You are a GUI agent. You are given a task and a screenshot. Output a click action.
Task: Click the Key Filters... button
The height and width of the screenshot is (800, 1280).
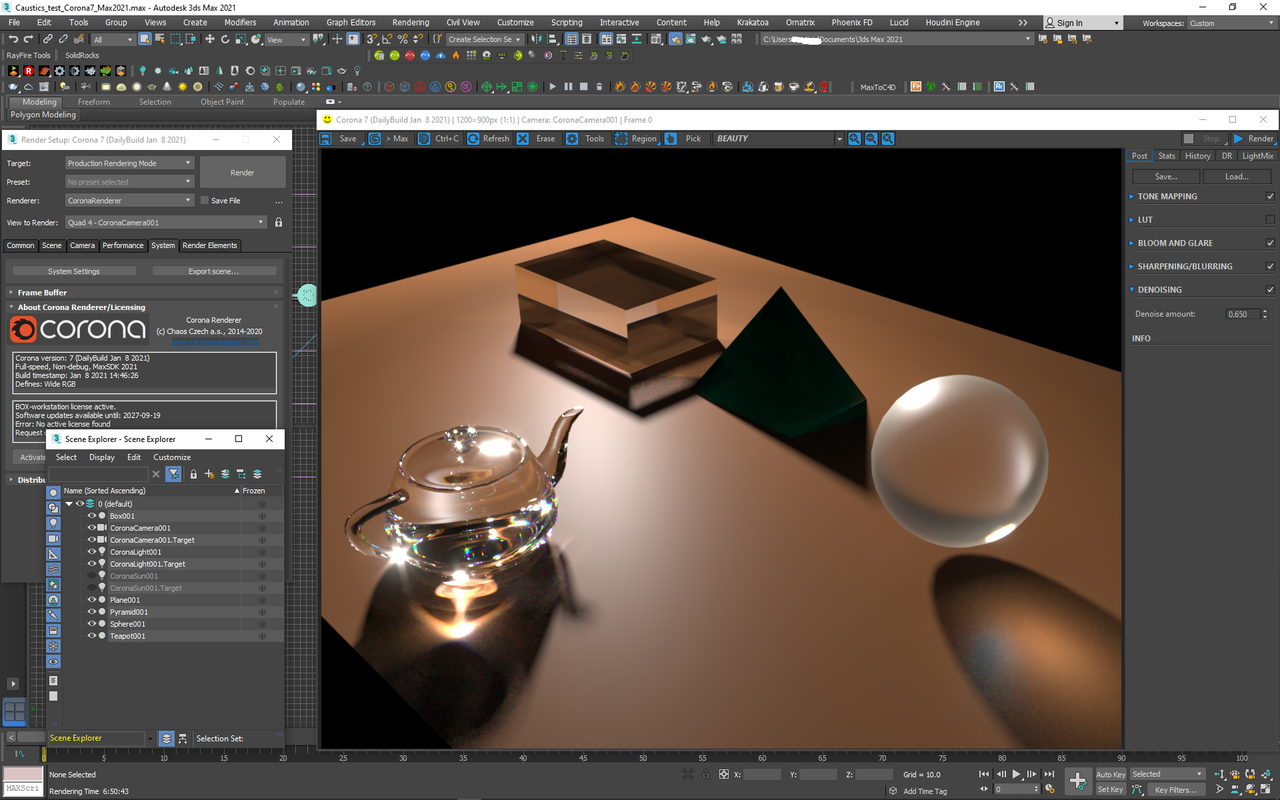(1176, 790)
